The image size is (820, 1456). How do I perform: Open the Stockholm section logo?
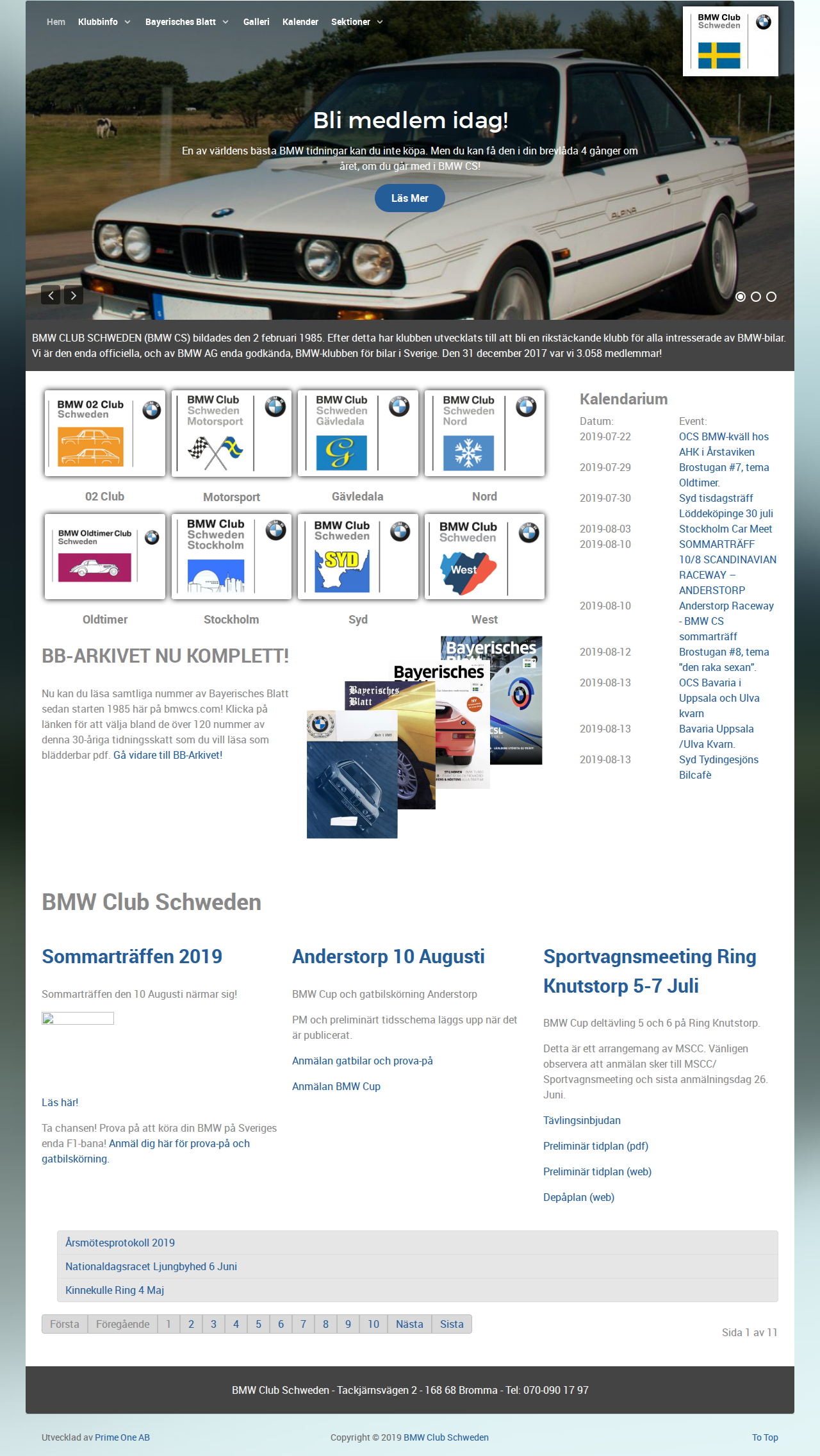(x=231, y=556)
